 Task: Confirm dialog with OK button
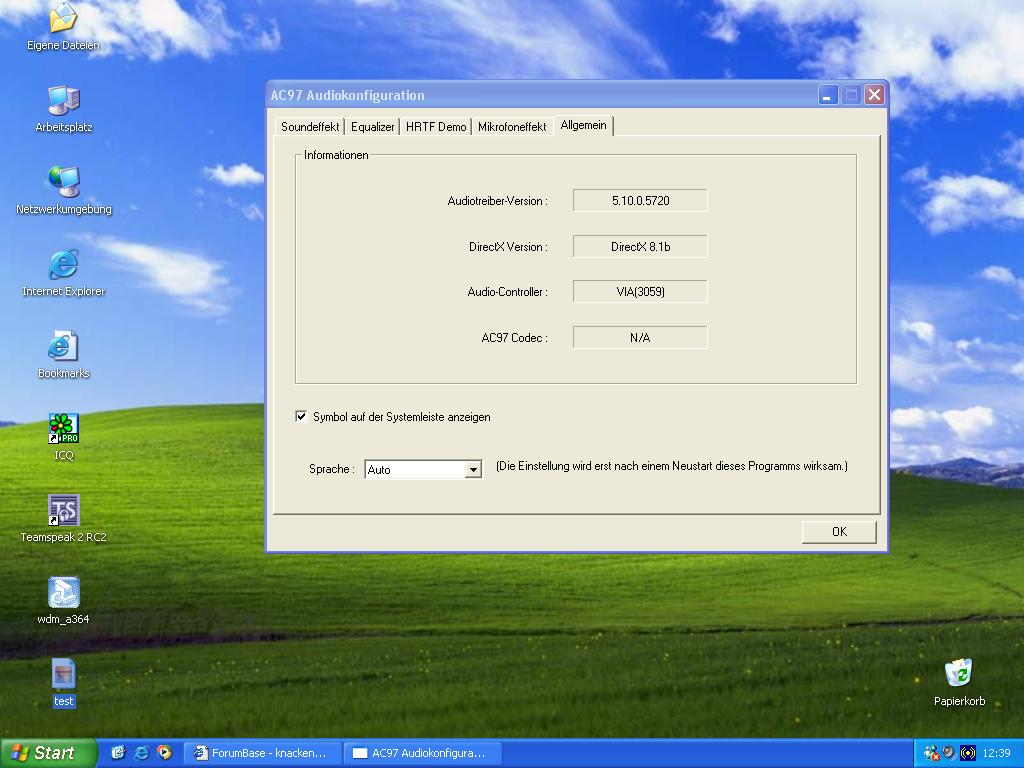point(839,532)
